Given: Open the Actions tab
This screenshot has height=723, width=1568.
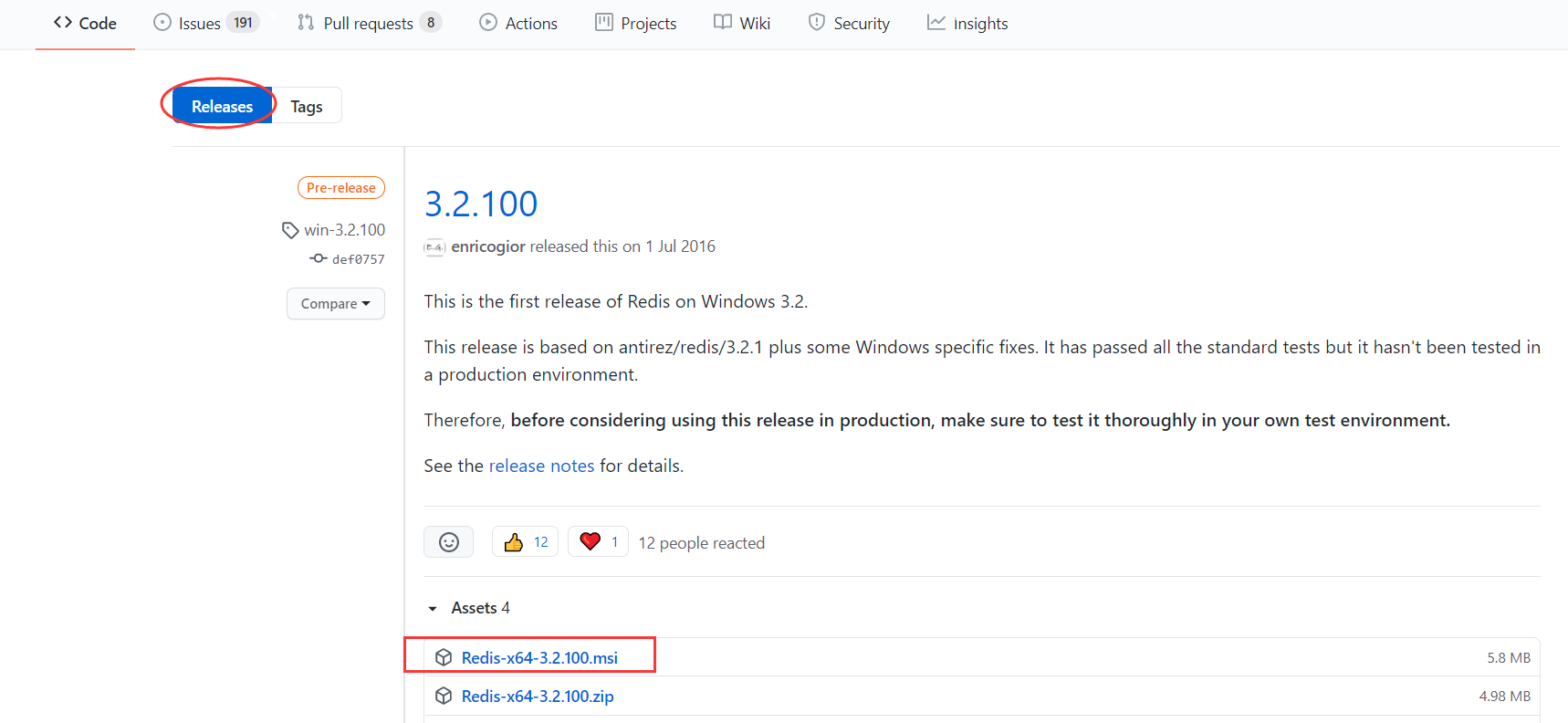Looking at the screenshot, I should pos(518,23).
